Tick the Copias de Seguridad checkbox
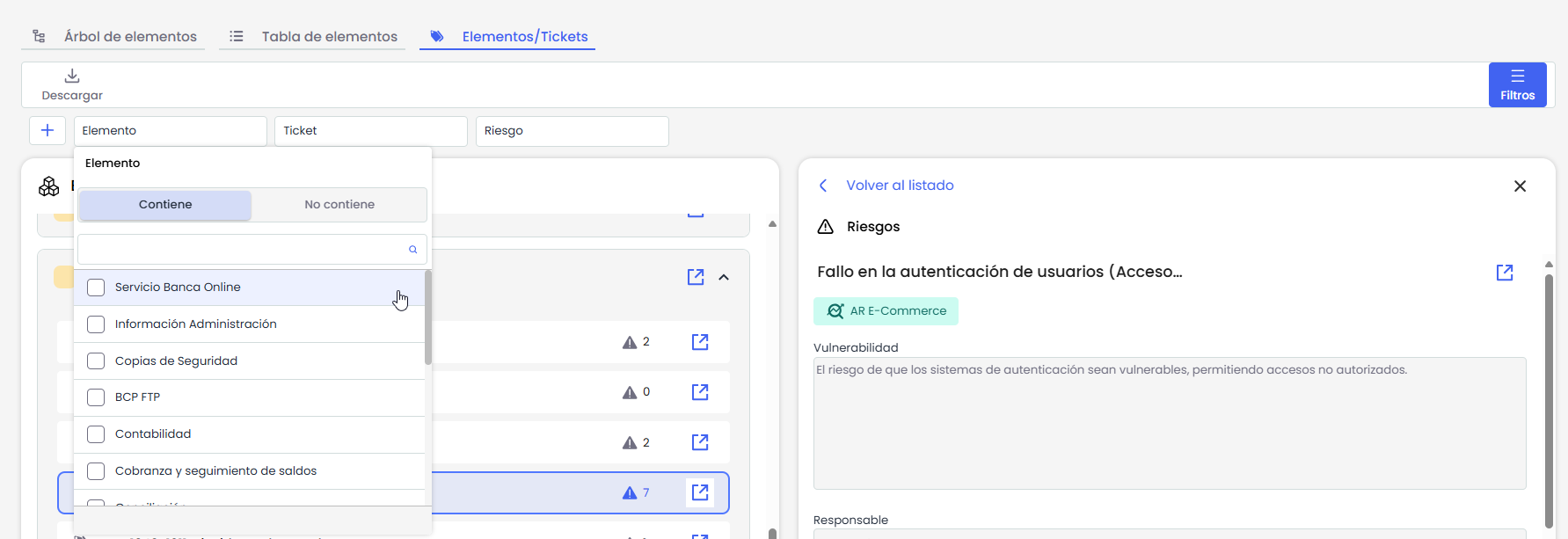1568x539 pixels. point(96,361)
